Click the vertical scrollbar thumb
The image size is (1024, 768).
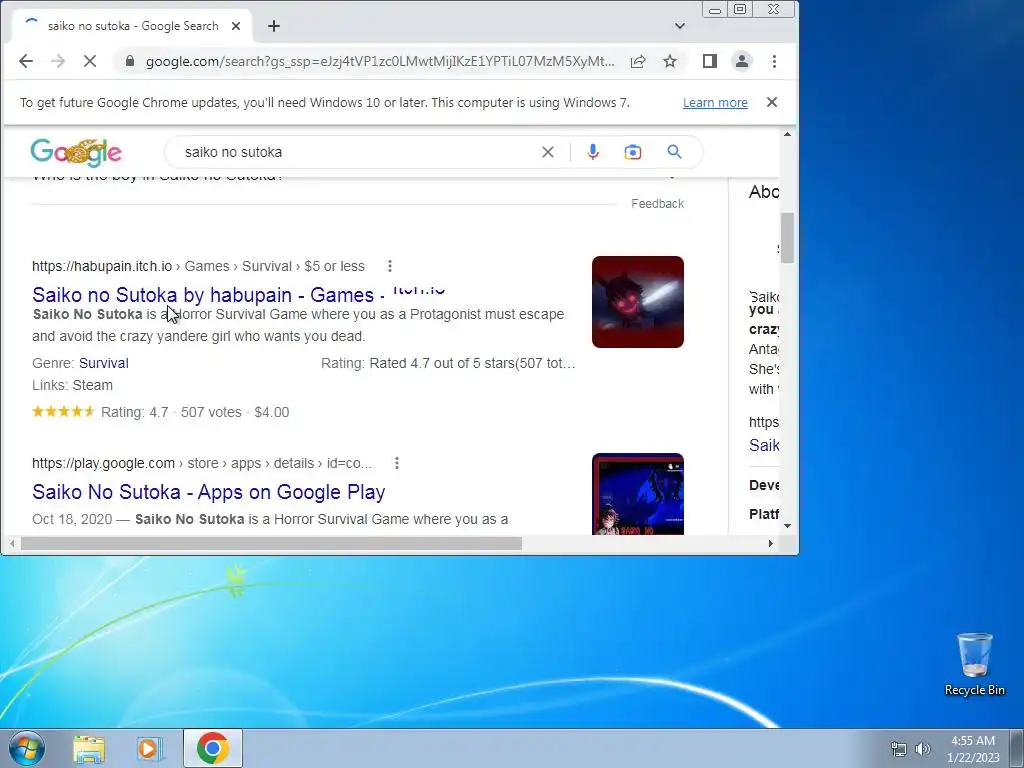click(x=787, y=238)
